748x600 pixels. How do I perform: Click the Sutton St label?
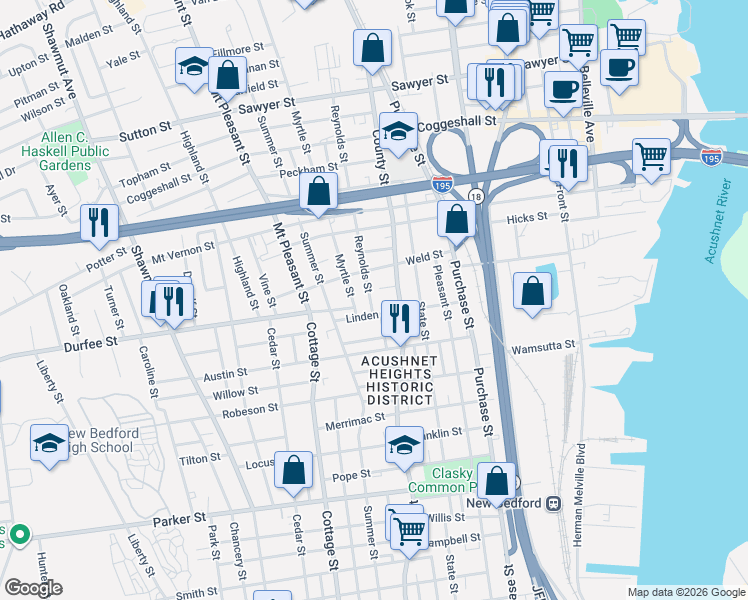coord(145,131)
